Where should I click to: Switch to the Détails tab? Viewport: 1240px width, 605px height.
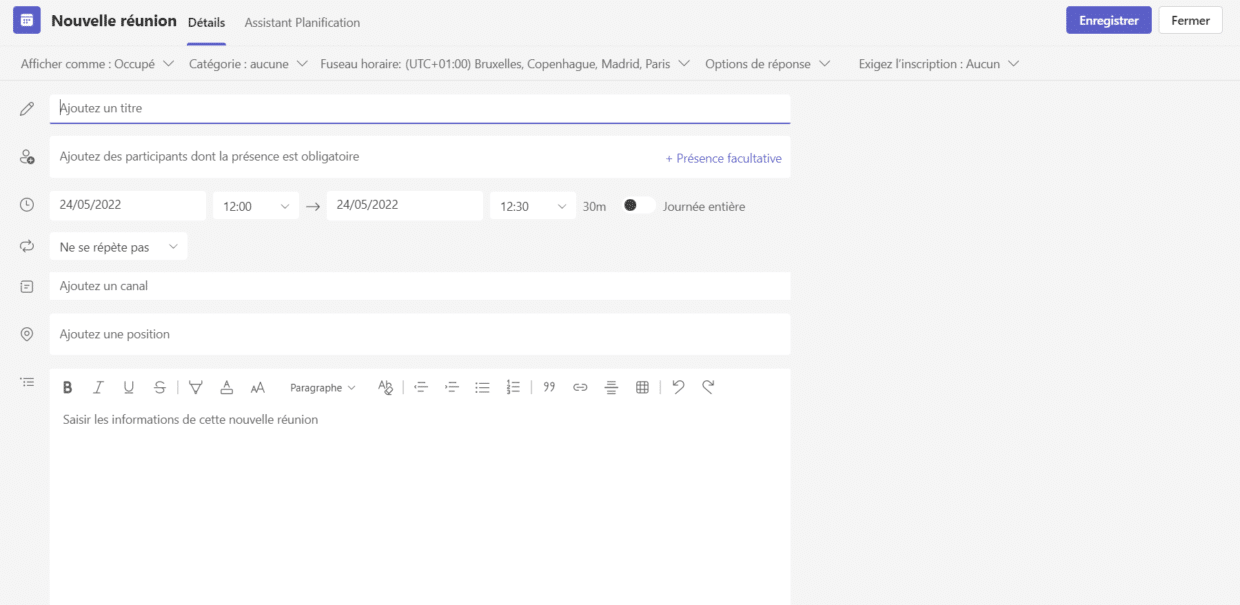(x=207, y=22)
